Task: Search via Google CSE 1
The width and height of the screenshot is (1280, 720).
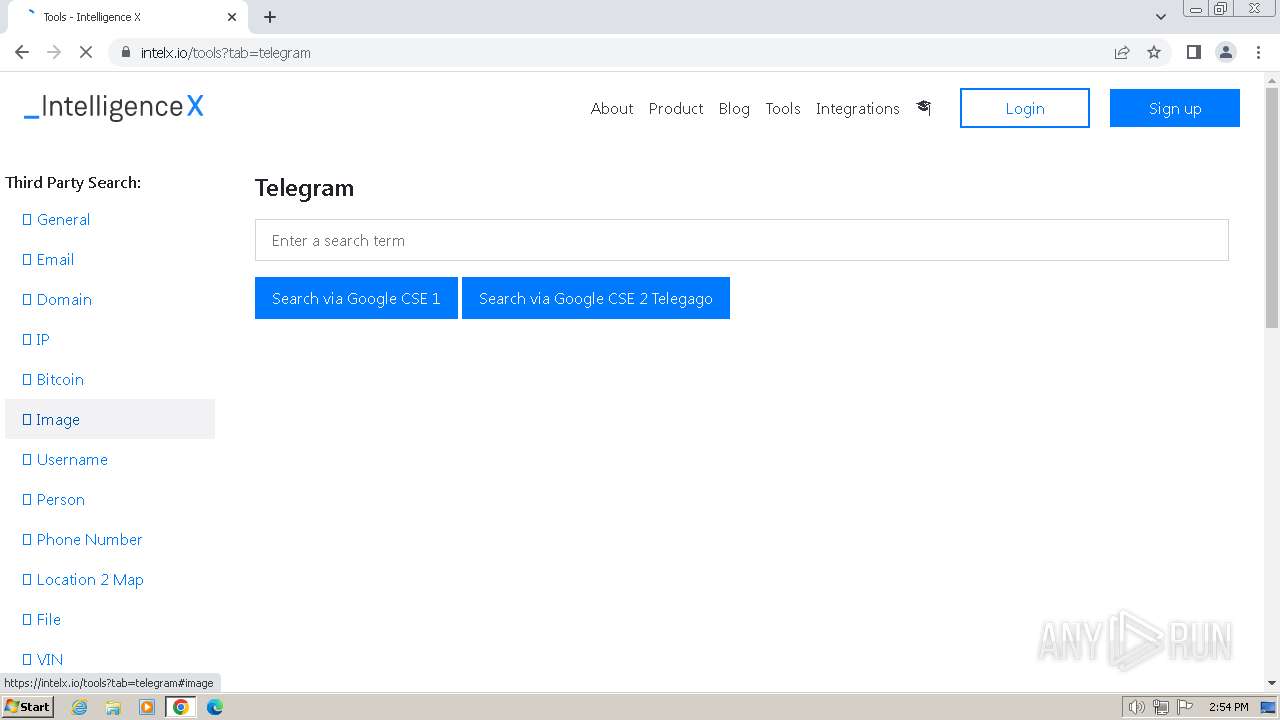Action: click(x=356, y=298)
